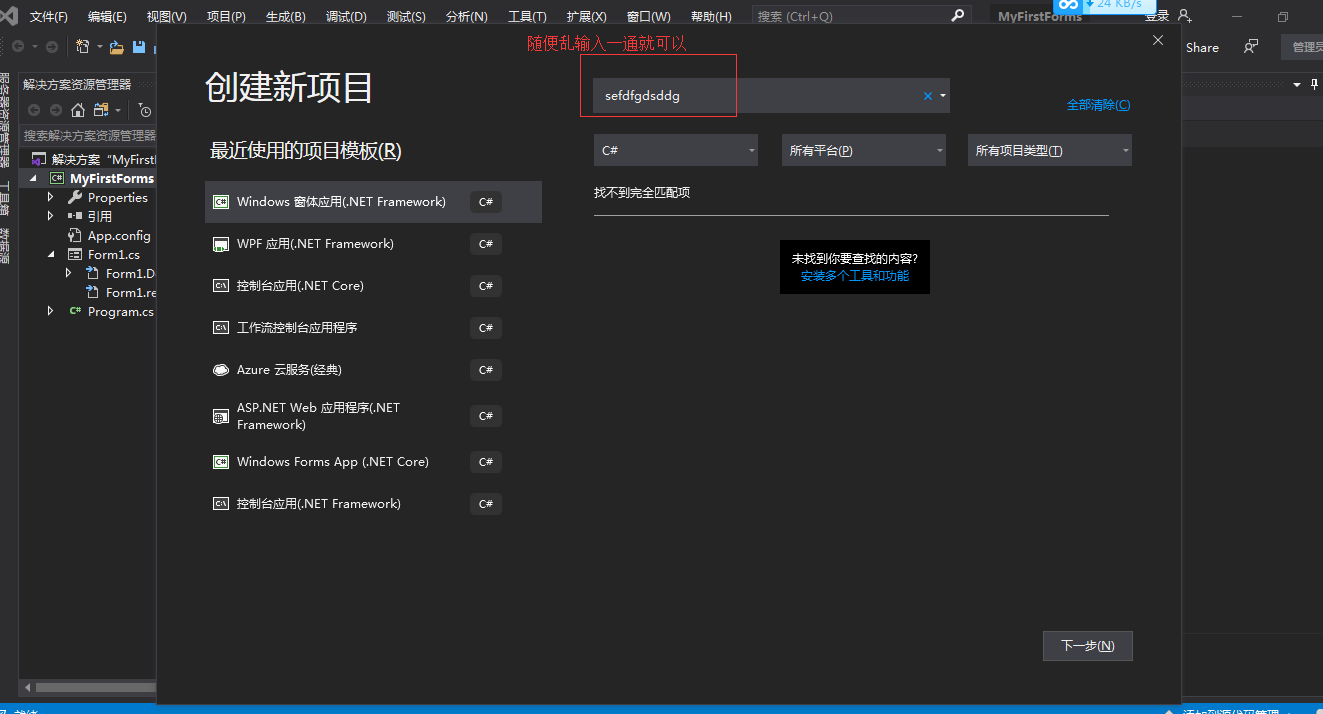Click the toolbar navigate forward arrow
The height and width of the screenshot is (714, 1323).
[x=51, y=47]
